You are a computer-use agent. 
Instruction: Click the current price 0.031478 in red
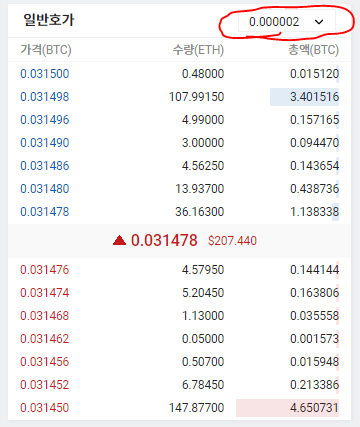(164, 240)
